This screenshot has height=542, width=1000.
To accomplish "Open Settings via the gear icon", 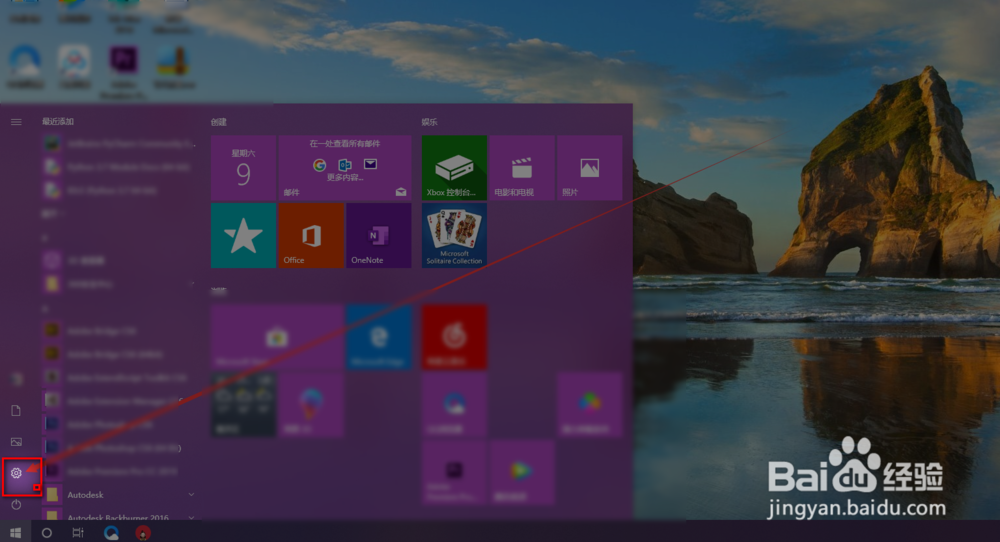I will (17, 473).
